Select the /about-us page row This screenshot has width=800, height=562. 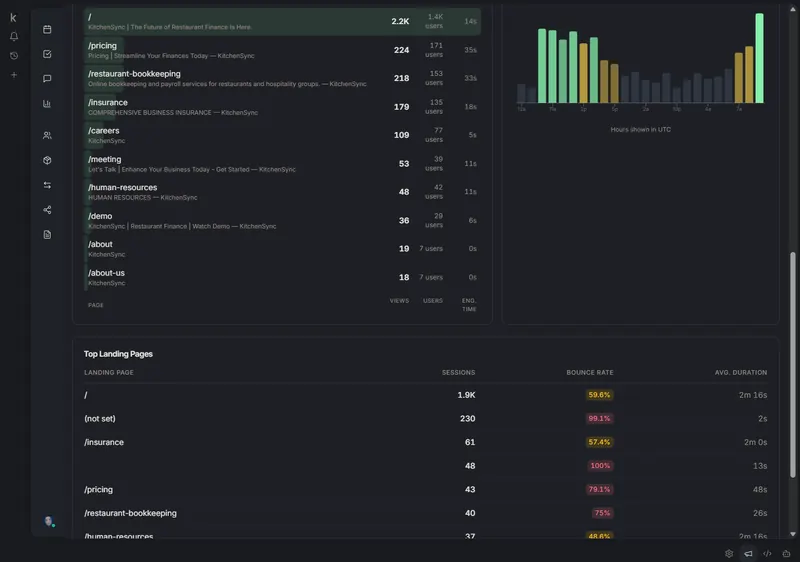pyautogui.click(x=282, y=277)
